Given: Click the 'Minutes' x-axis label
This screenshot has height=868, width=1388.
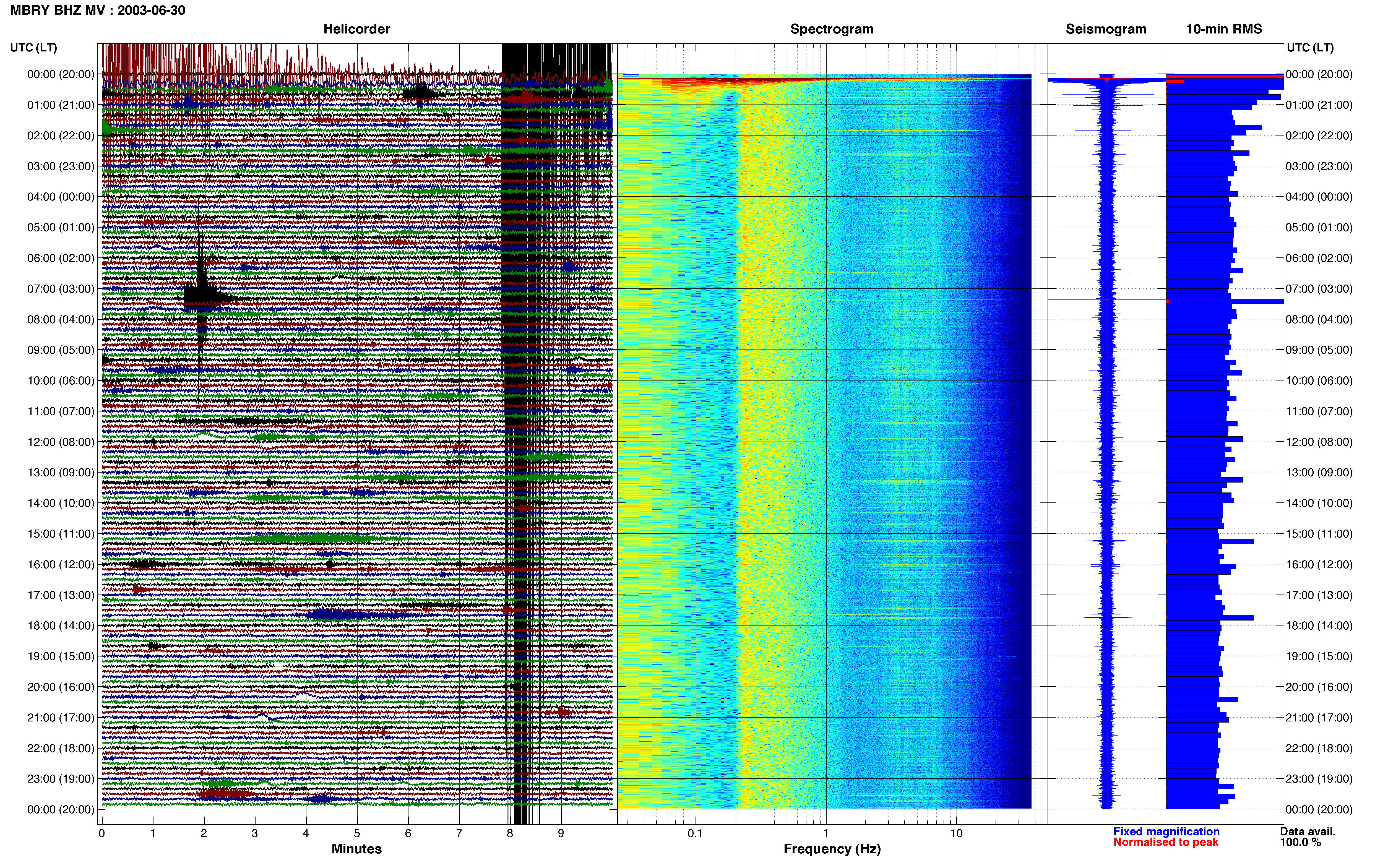Looking at the screenshot, I should [x=356, y=849].
